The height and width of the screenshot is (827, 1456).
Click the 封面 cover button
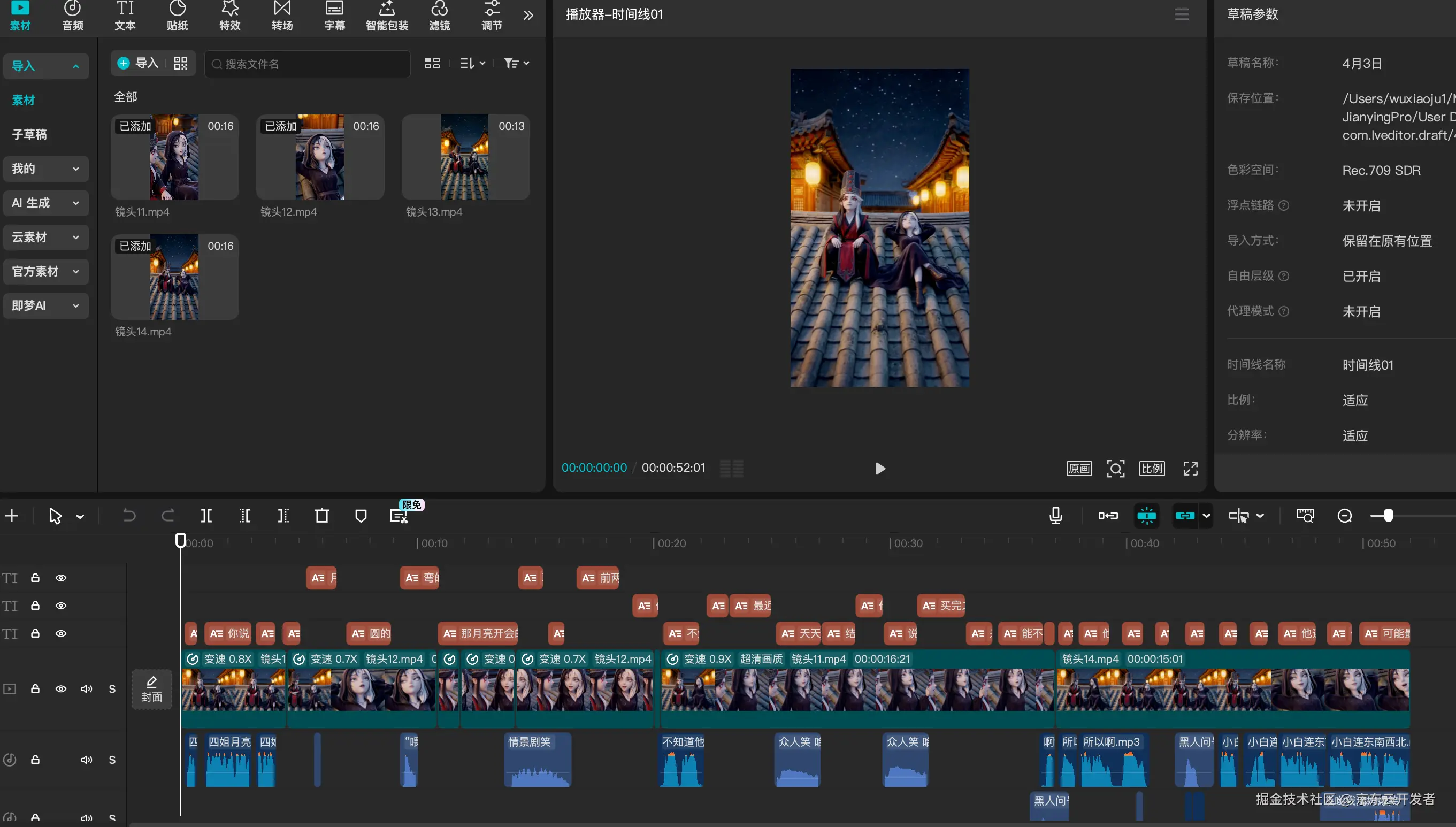(x=151, y=689)
